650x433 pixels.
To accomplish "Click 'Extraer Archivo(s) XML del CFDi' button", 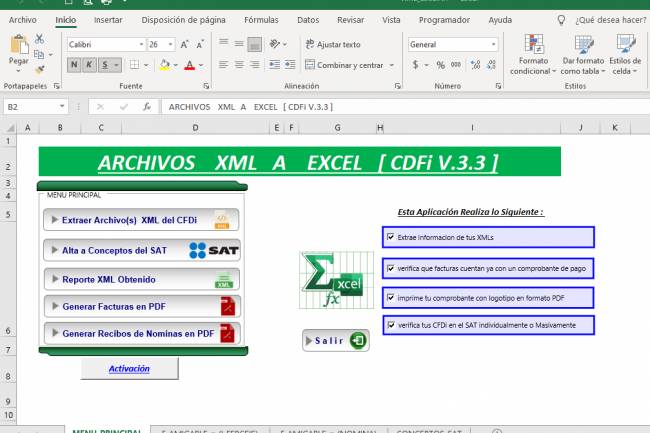I will (x=141, y=220).
